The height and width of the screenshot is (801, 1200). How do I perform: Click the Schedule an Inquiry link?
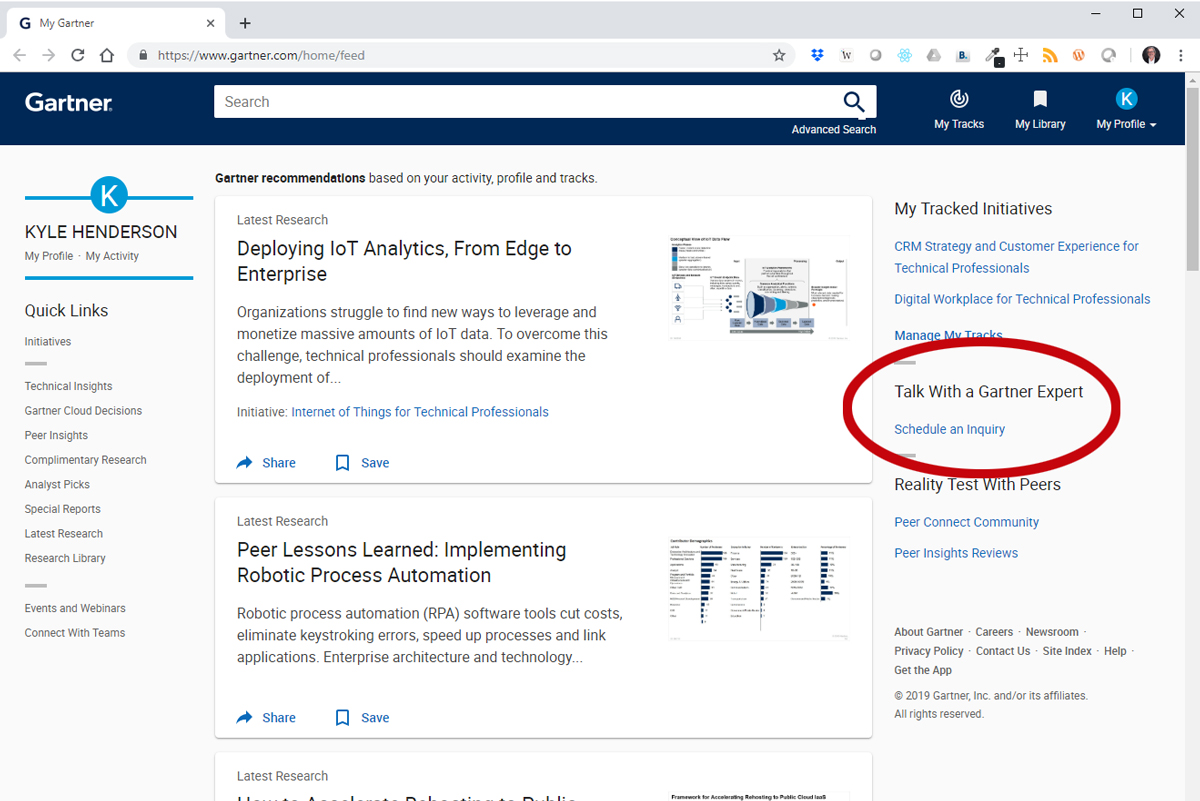click(949, 429)
